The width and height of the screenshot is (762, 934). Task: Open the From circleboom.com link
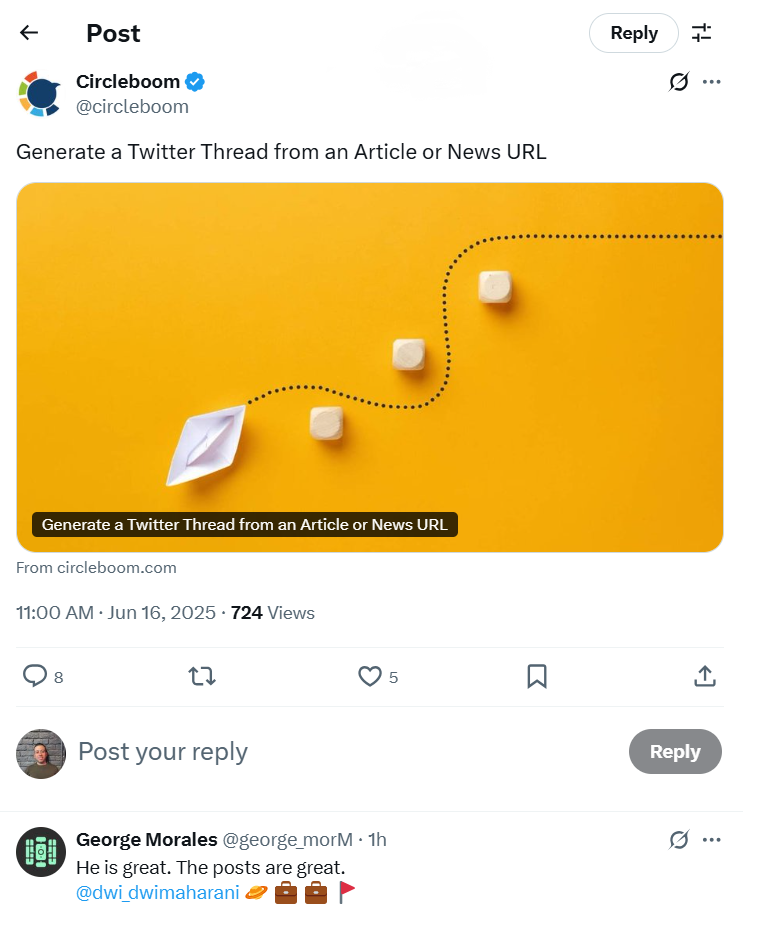click(x=95, y=567)
